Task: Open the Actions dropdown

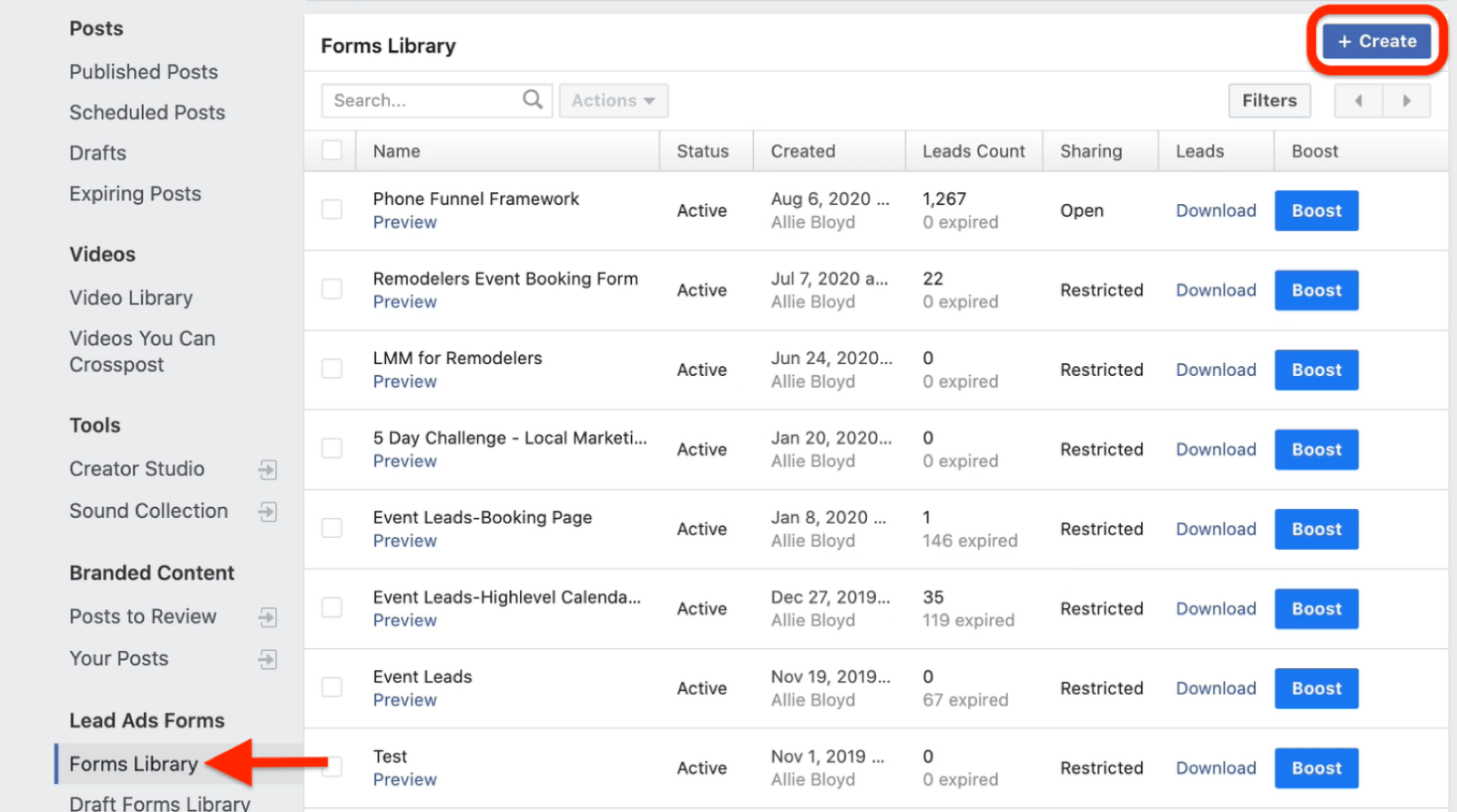Action: click(613, 101)
